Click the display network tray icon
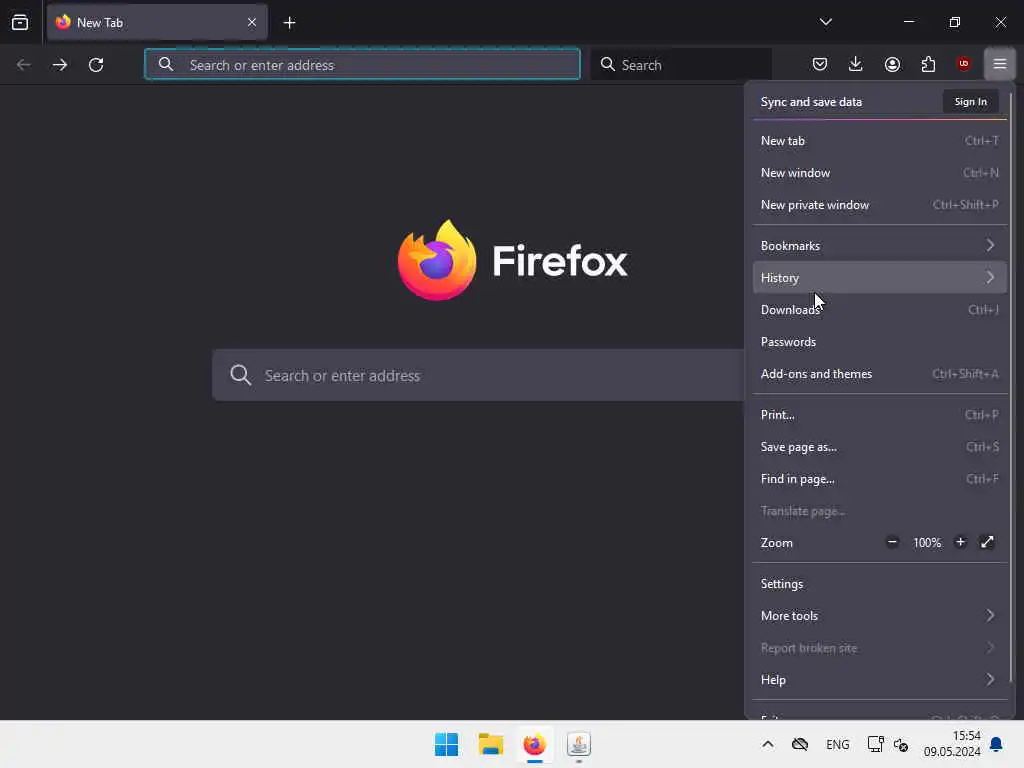Screen dimensions: 1024x768 coord(875,744)
